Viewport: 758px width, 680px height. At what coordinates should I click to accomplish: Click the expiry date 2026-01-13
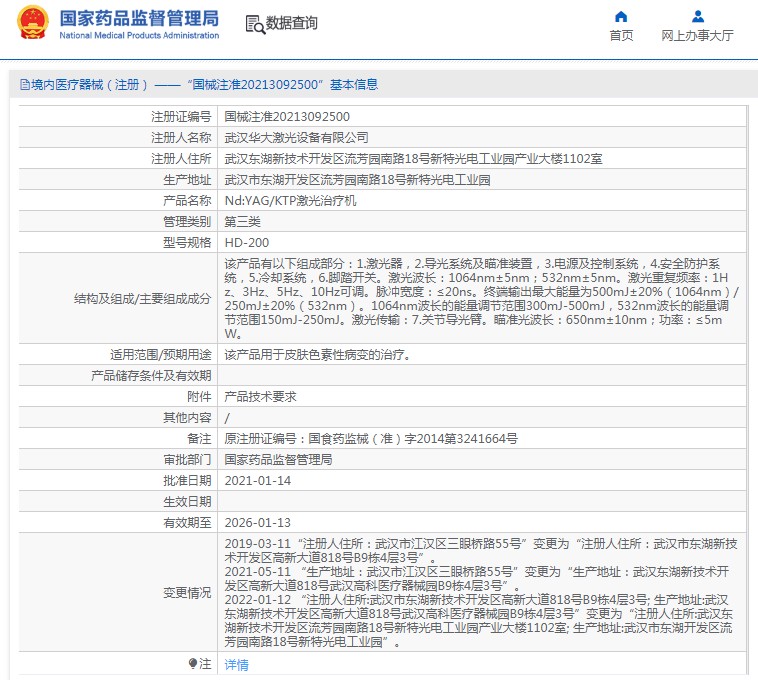[257, 522]
